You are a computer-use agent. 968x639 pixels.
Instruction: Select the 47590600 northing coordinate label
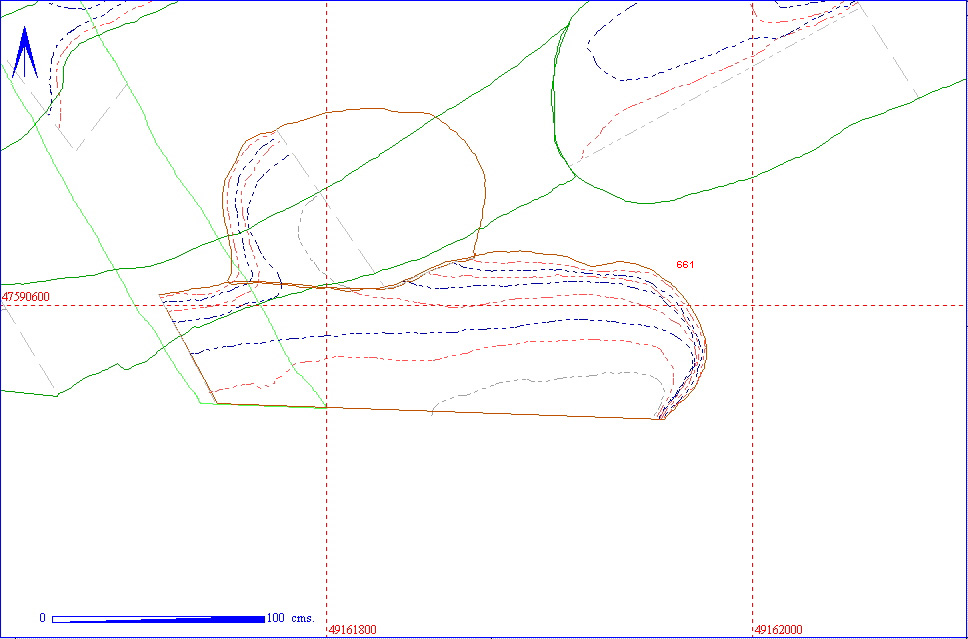[26, 297]
